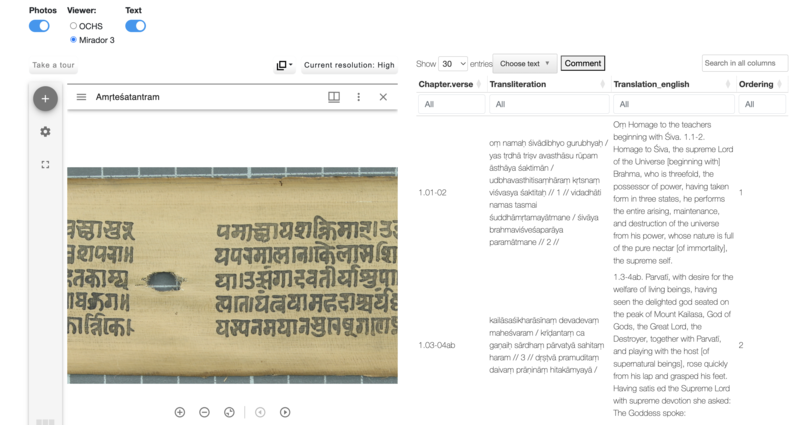Reset the manuscript zoom level

[x=229, y=412]
